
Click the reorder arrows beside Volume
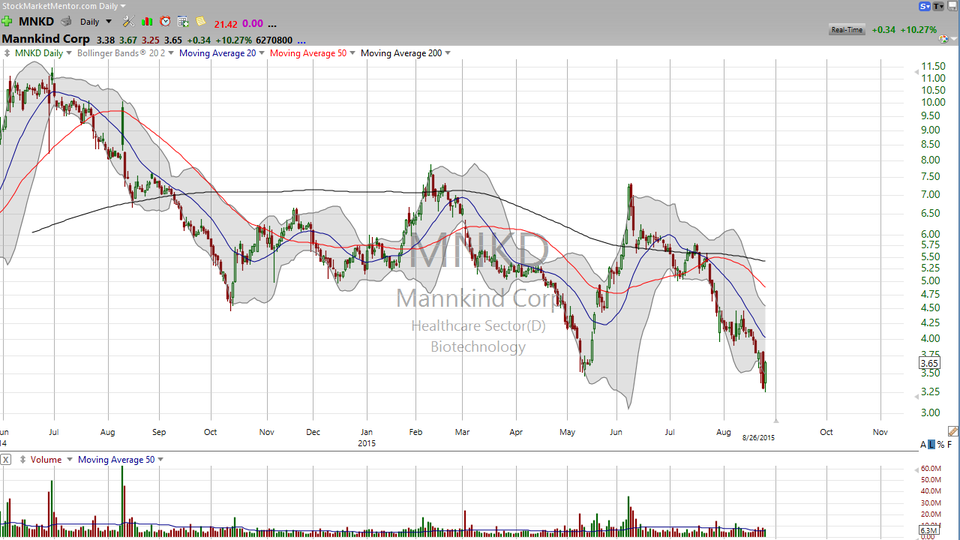click(x=23, y=460)
